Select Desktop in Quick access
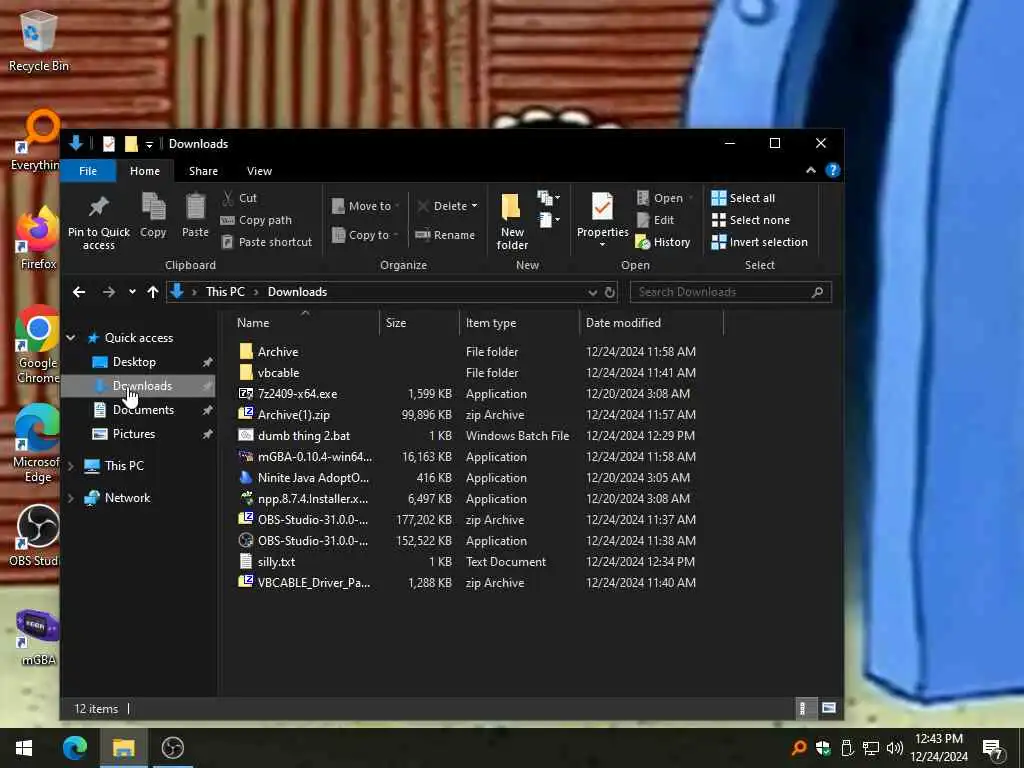The image size is (1024, 768). click(134, 362)
